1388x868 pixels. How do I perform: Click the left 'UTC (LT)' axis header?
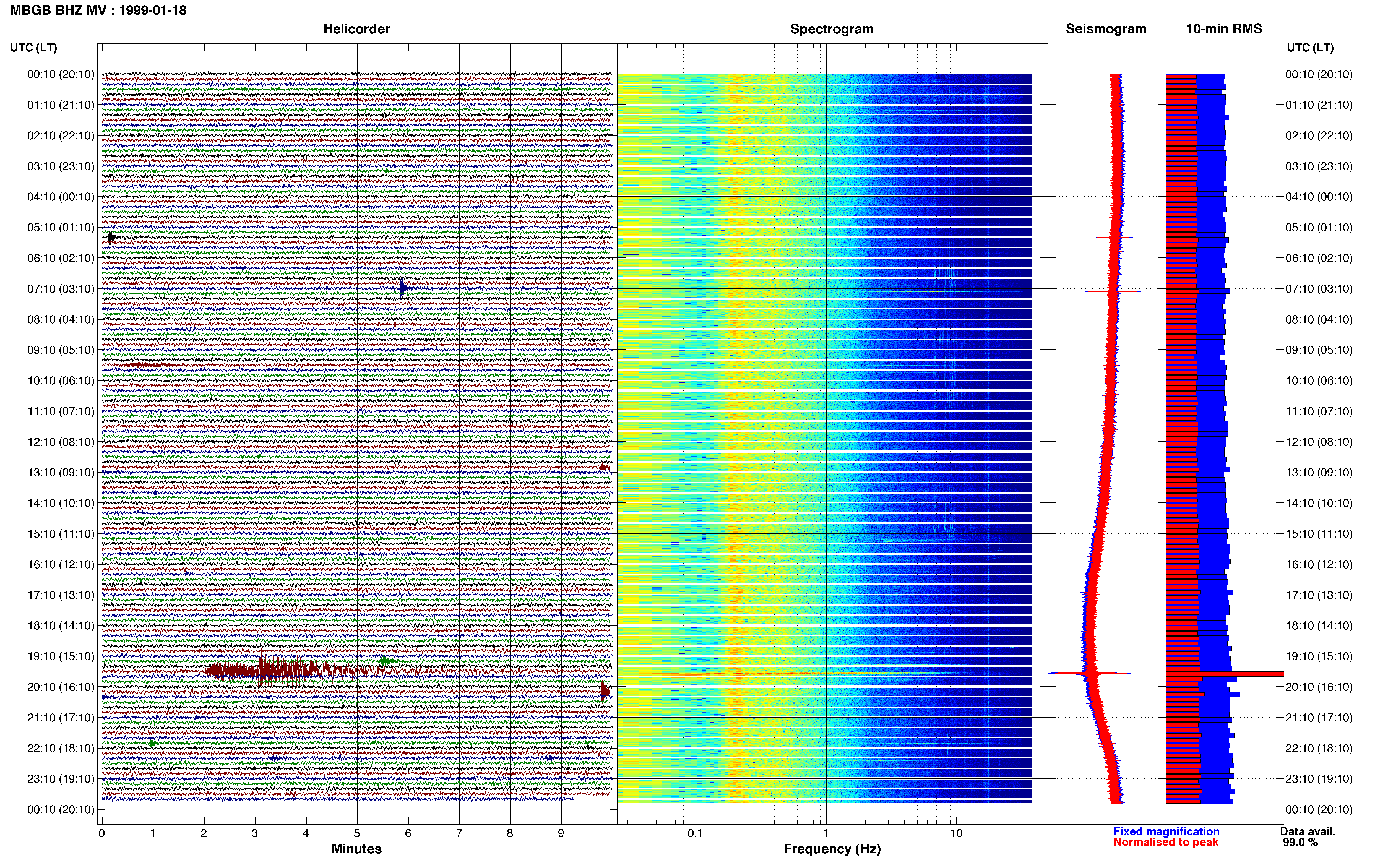click(33, 47)
